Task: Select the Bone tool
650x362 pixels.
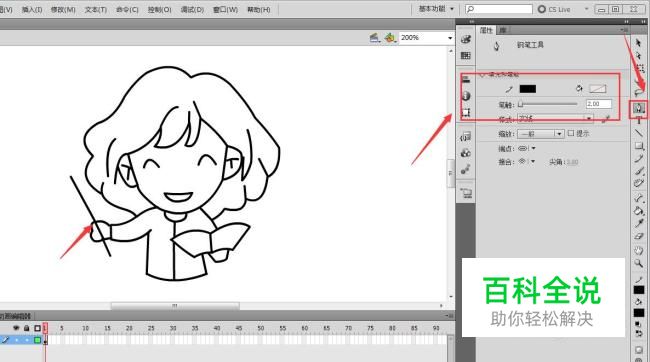Action: click(639, 199)
